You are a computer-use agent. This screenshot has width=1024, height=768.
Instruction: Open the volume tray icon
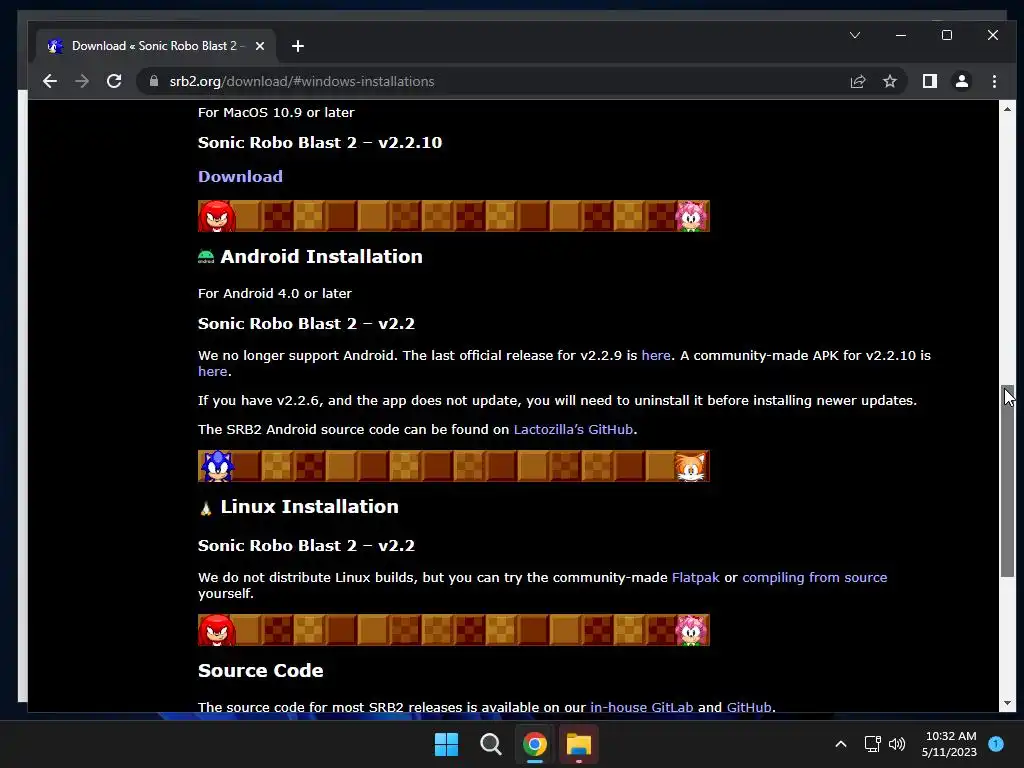(897, 744)
